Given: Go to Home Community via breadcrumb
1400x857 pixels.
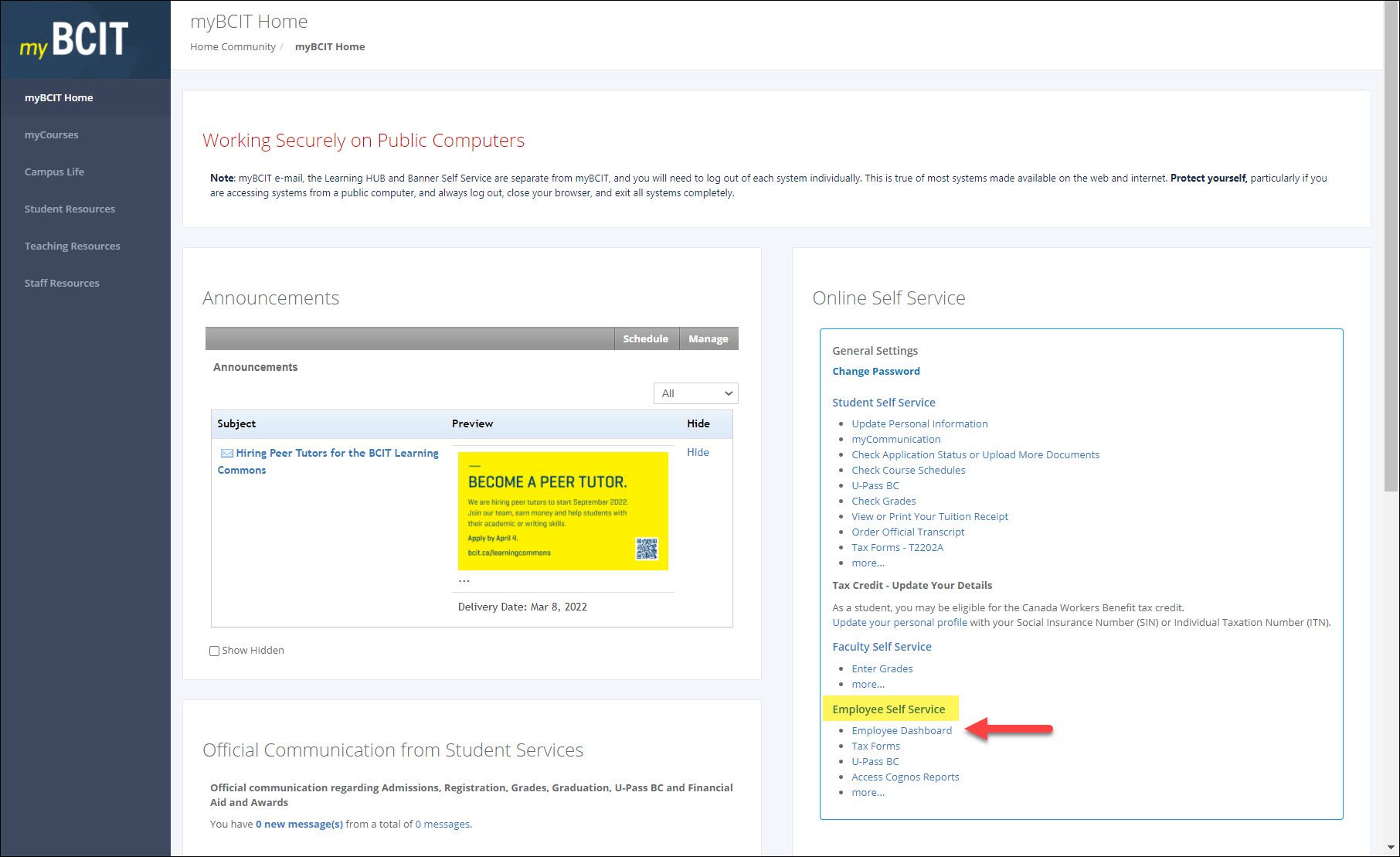Looking at the screenshot, I should point(233,46).
